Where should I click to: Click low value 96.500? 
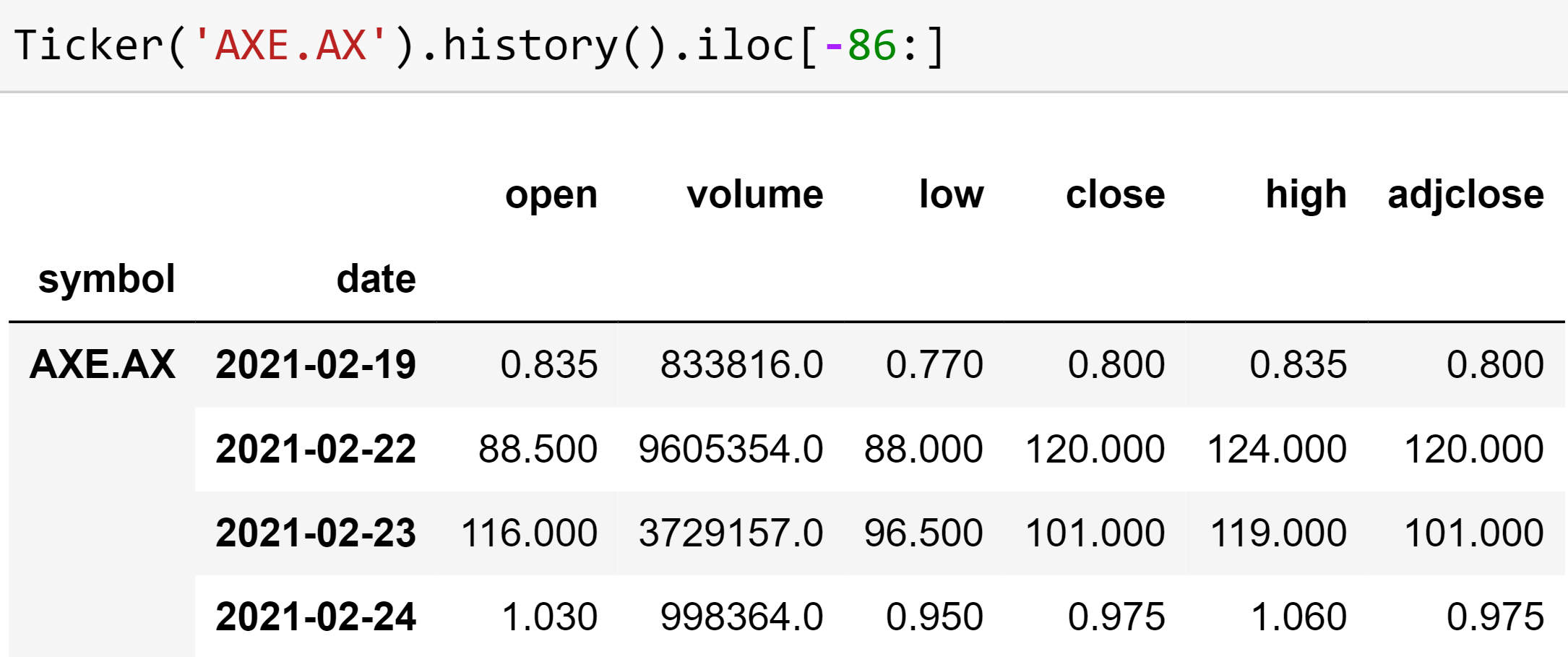tap(924, 533)
